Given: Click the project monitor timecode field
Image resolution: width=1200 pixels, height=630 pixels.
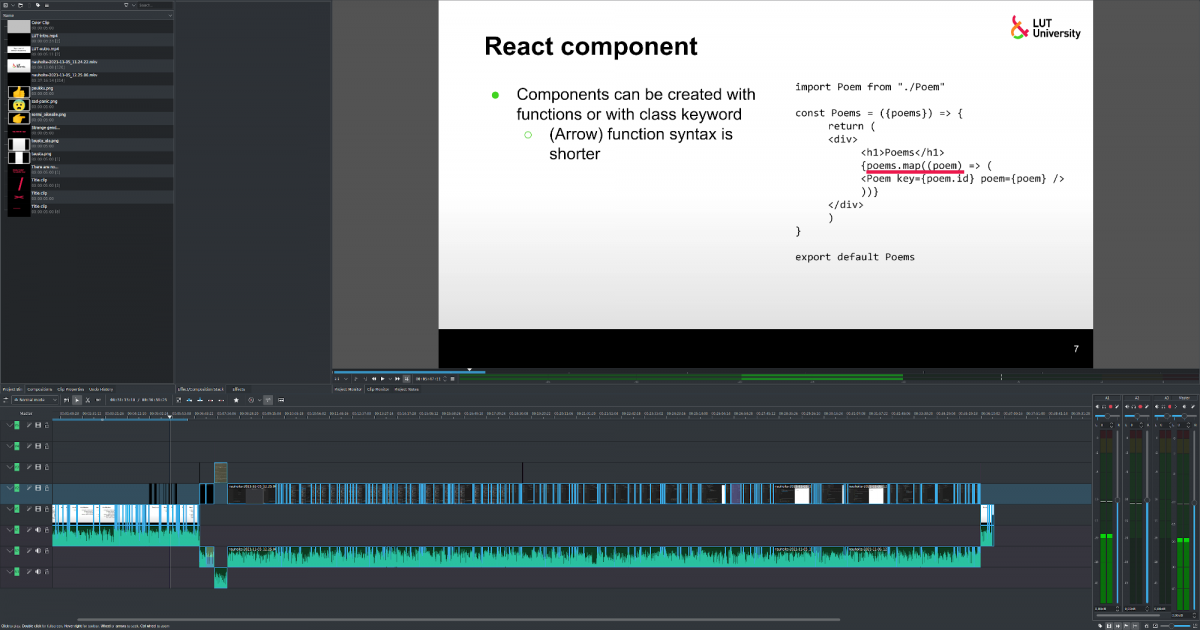Looking at the screenshot, I should [428, 379].
